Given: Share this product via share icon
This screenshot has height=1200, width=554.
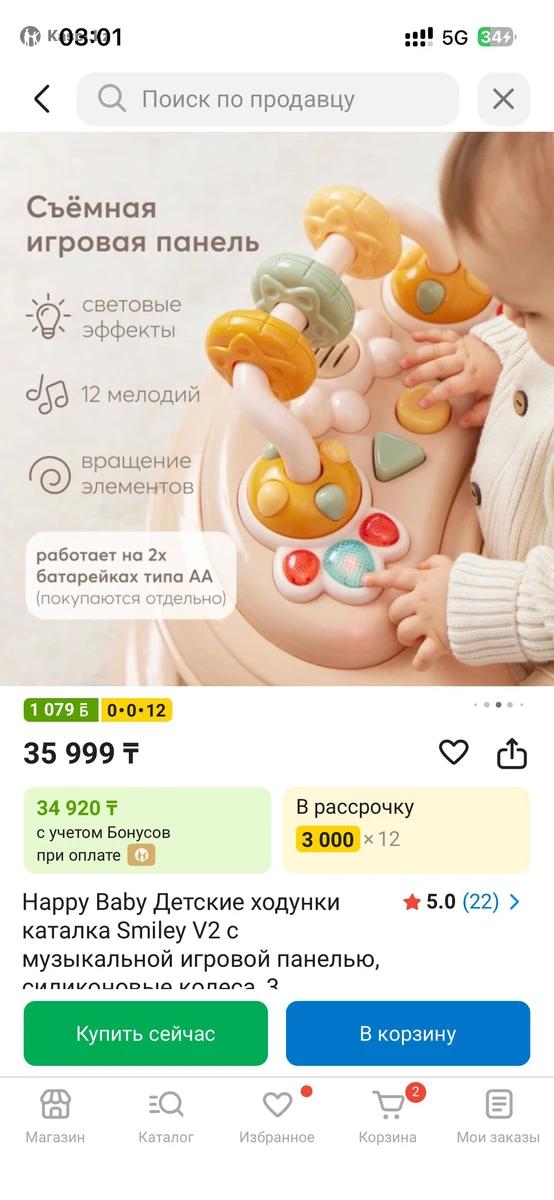Looking at the screenshot, I should click(x=512, y=752).
